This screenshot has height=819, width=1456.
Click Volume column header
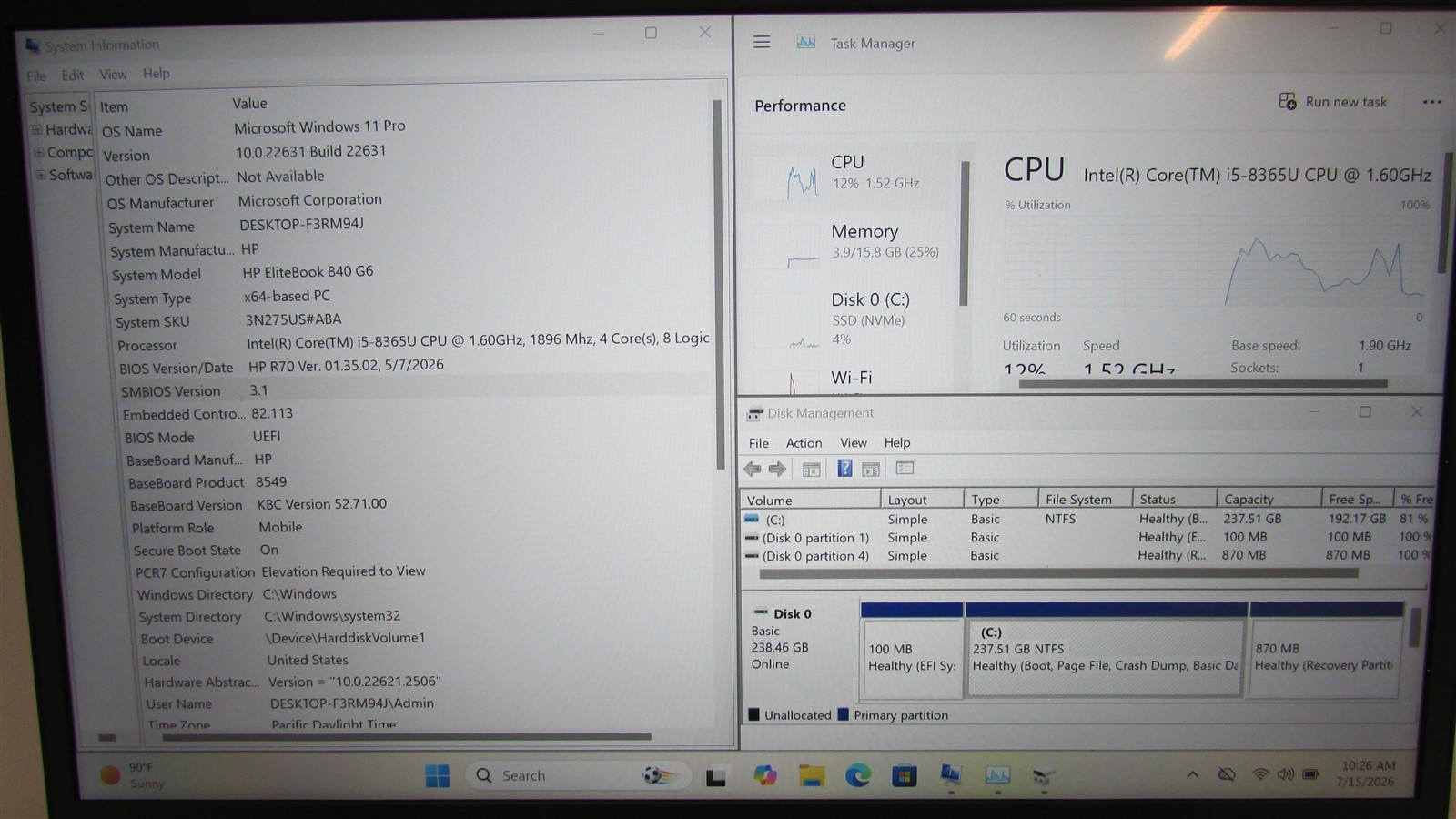810,500
